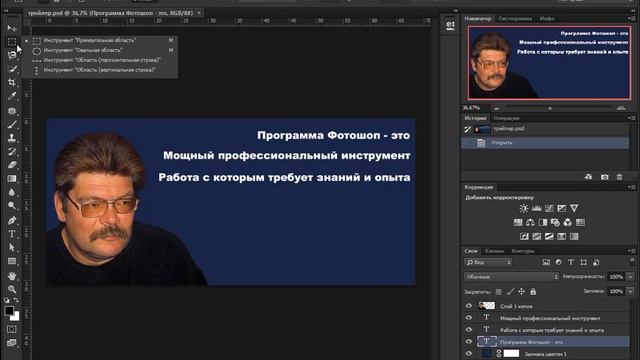Filter layers by type (text) layers
The image size is (640, 360).
[x=571, y=262]
